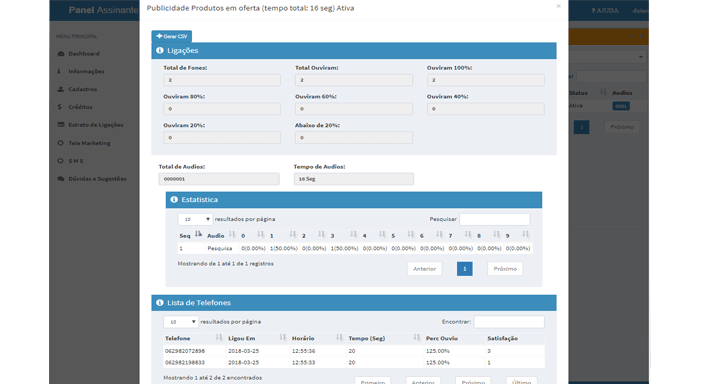Click the Ligações info icon
Screen dimensions: 709x384
(x=160, y=50)
